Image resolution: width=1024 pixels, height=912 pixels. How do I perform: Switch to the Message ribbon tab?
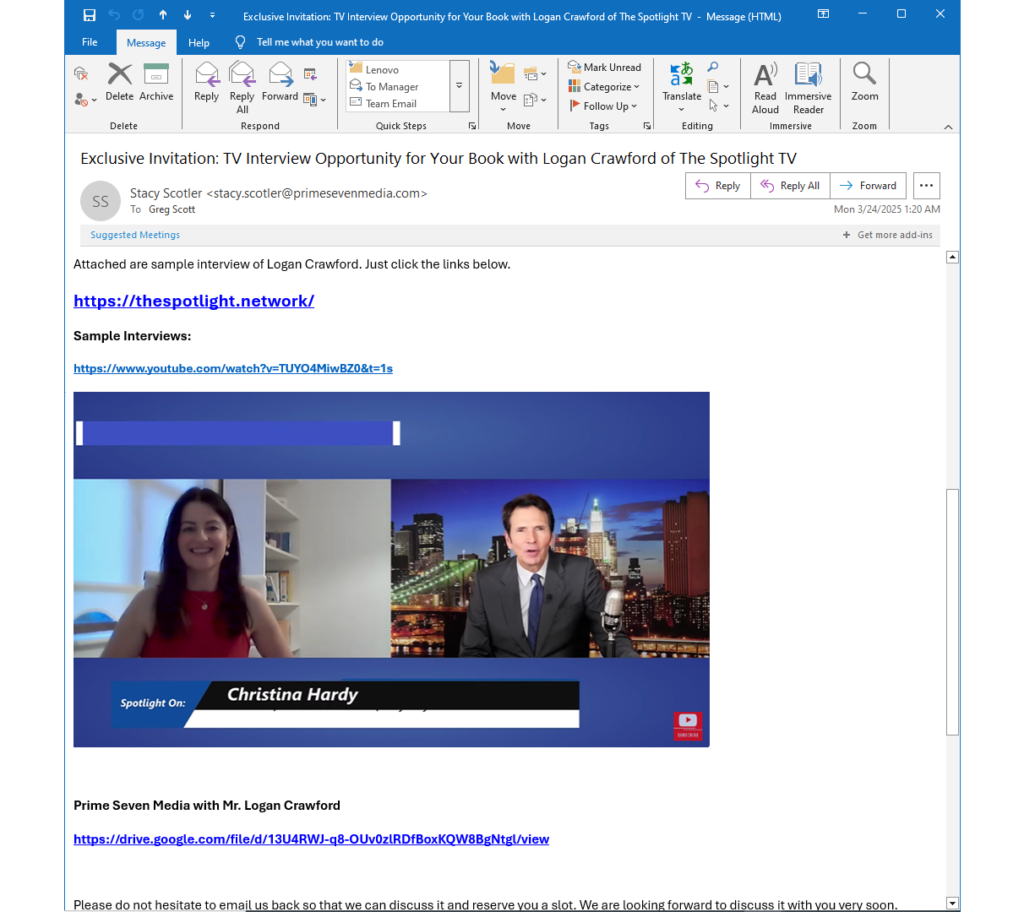click(146, 42)
